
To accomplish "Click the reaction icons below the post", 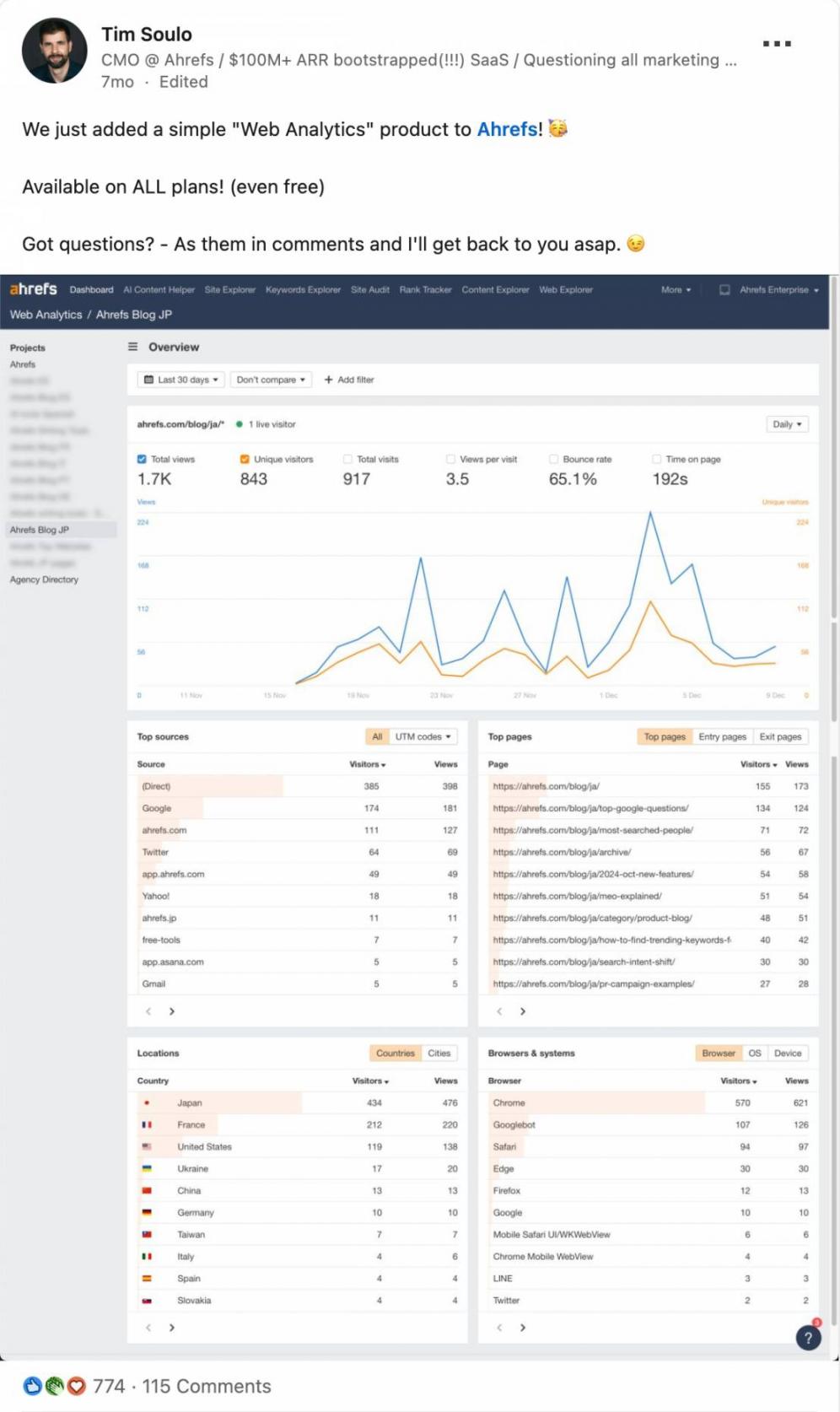I will tap(55, 1386).
